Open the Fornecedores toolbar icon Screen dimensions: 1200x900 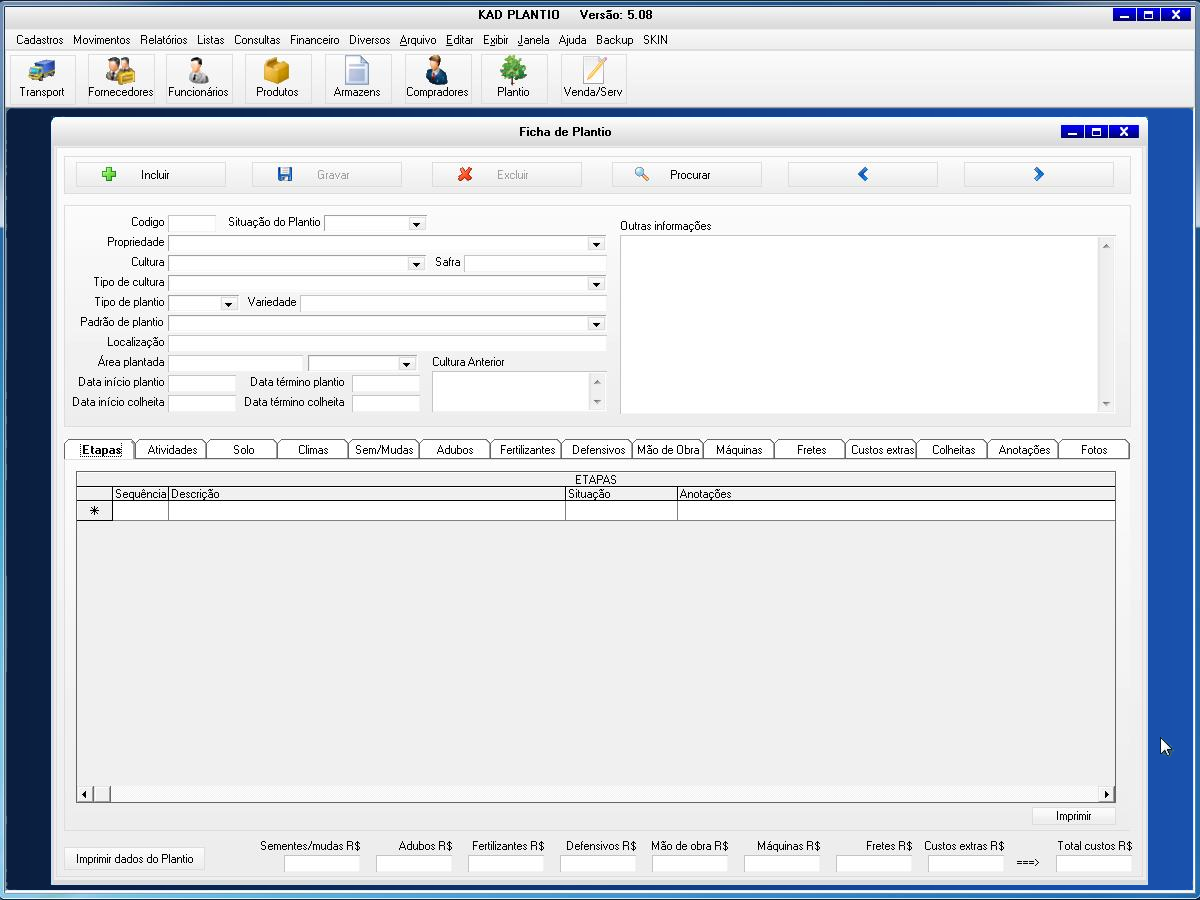click(121, 78)
